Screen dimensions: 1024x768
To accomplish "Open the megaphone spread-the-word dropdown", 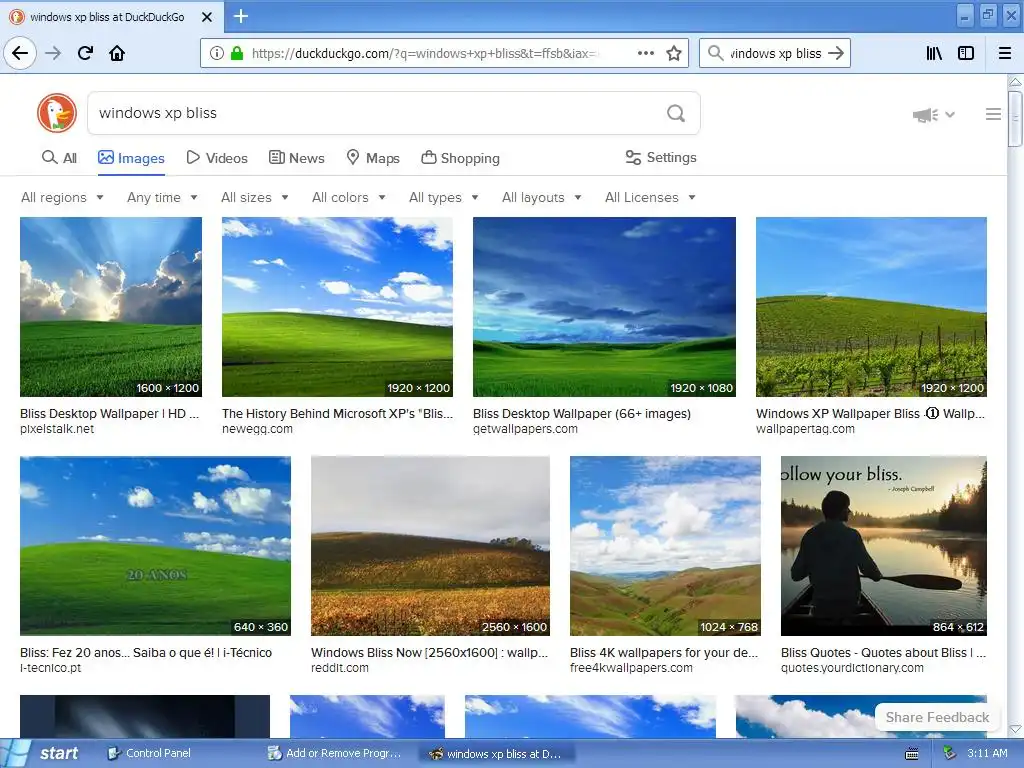I will click(x=933, y=115).
